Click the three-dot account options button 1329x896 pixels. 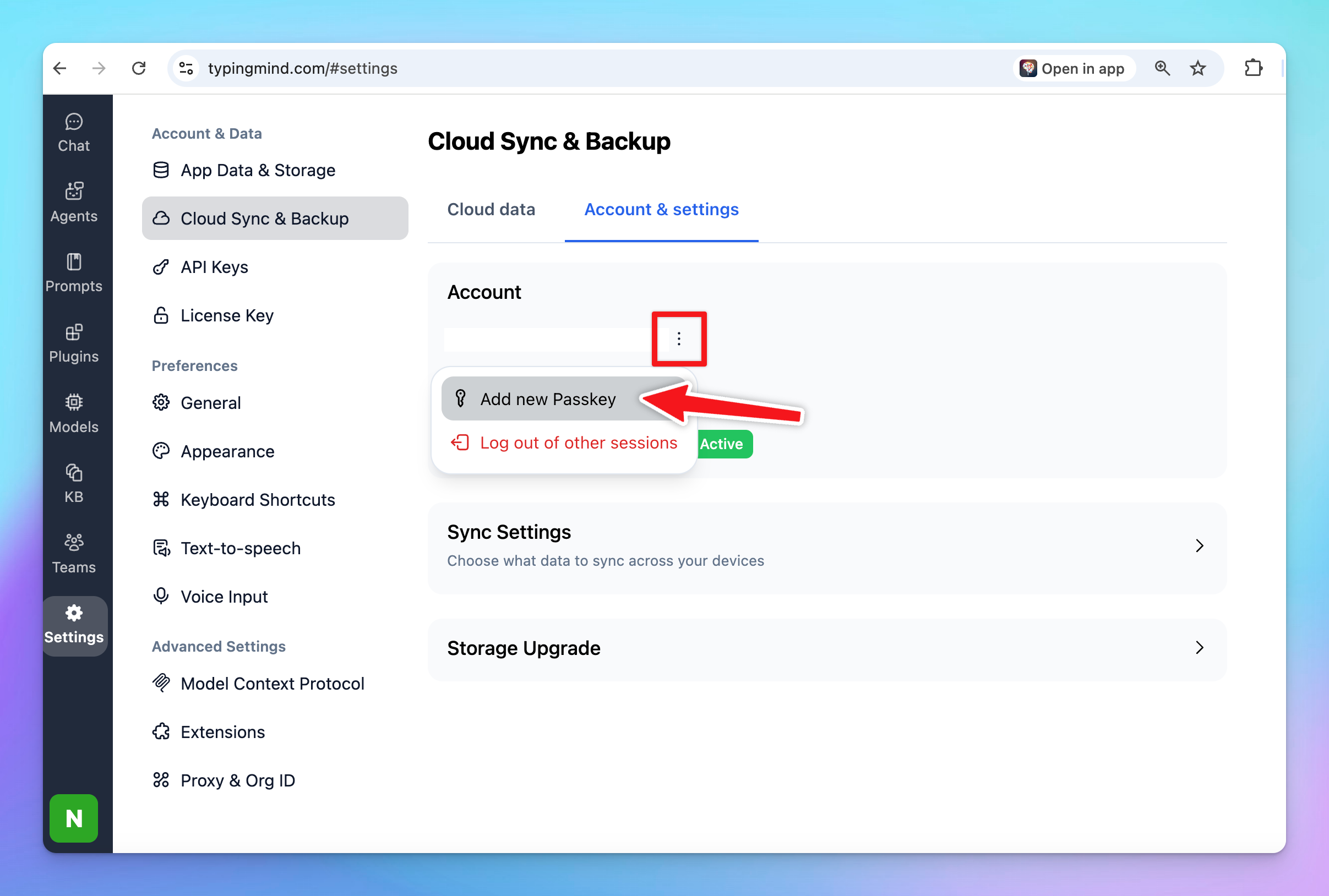(x=678, y=339)
